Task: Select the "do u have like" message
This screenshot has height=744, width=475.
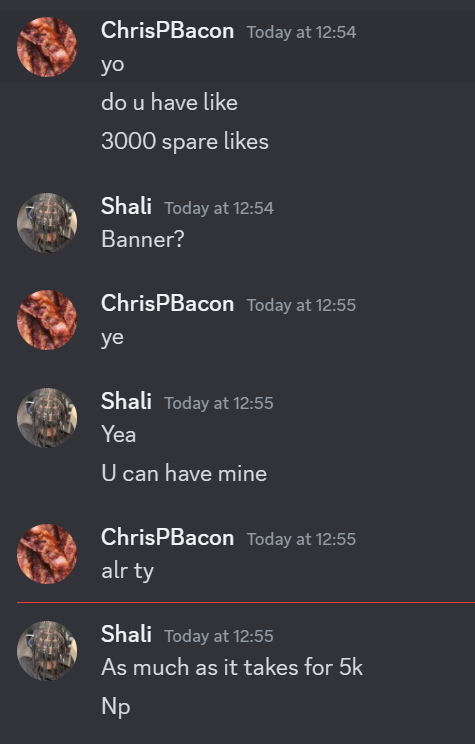Action: [x=169, y=102]
